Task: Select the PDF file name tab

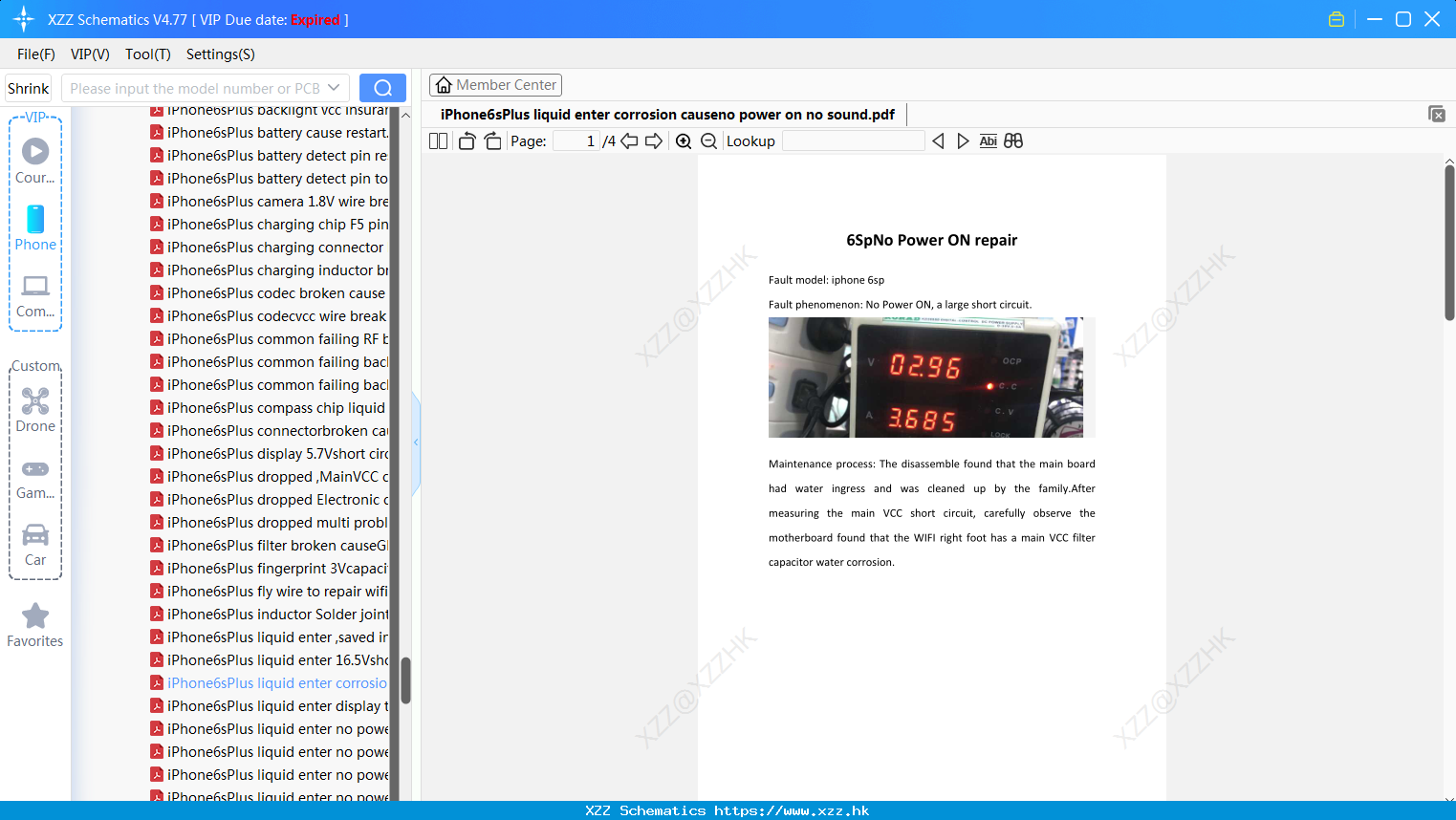Action: point(667,115)
